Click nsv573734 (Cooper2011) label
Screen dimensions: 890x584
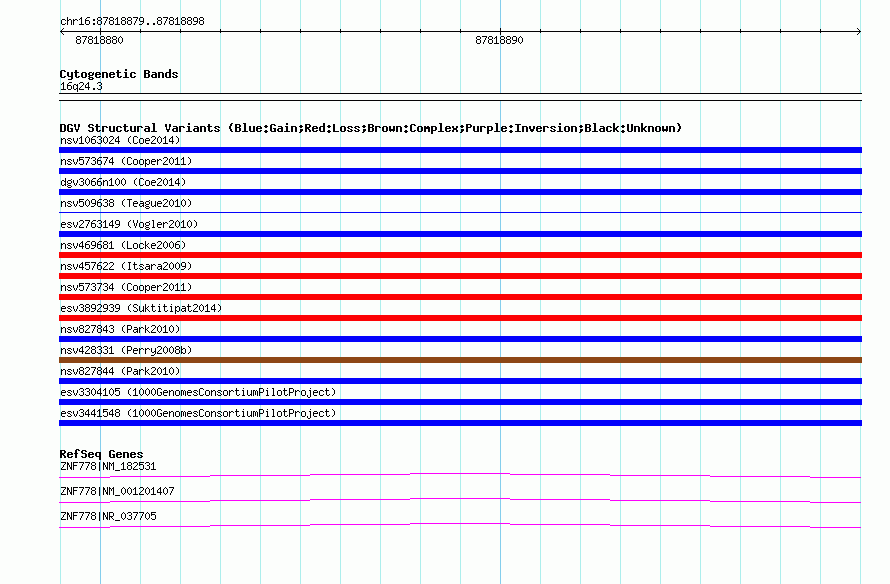coord(126,287)
